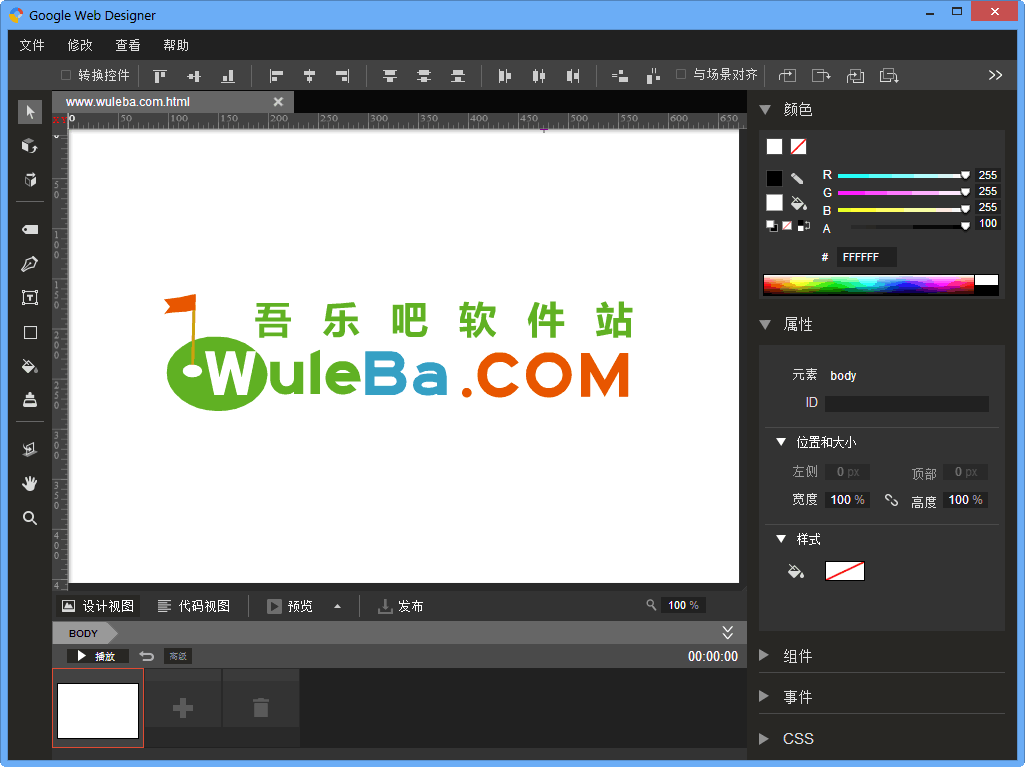This screenshot has width=1025, height=767.
Task: Select the Pen tool
Action: click(30, 264)
